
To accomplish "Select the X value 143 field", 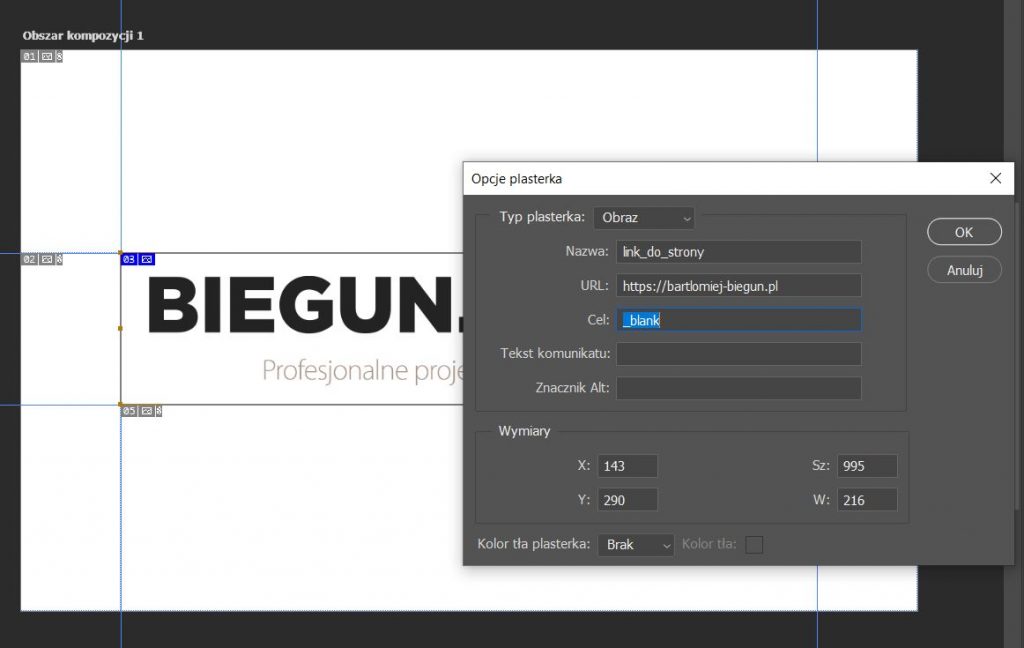I will 628,466.
